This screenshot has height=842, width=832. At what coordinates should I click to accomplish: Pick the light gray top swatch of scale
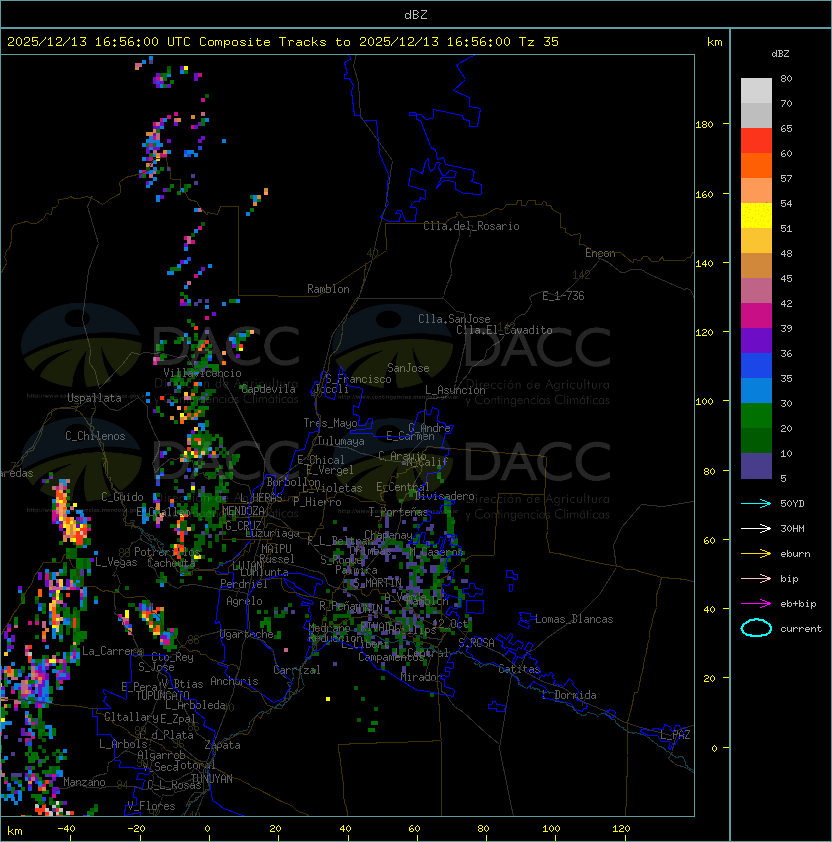pyautogui.click(x=756, y=91)
